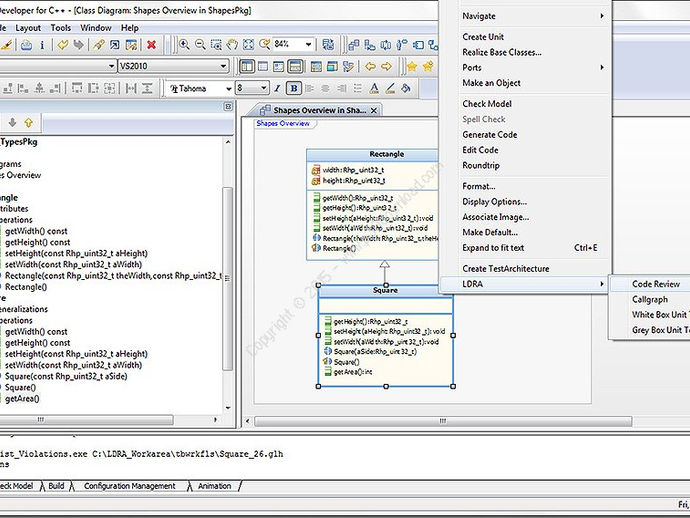Select Code Review in LDRA submenu
Image resolution: width=690 pixels, height=518 pixels.
point(656,284)
